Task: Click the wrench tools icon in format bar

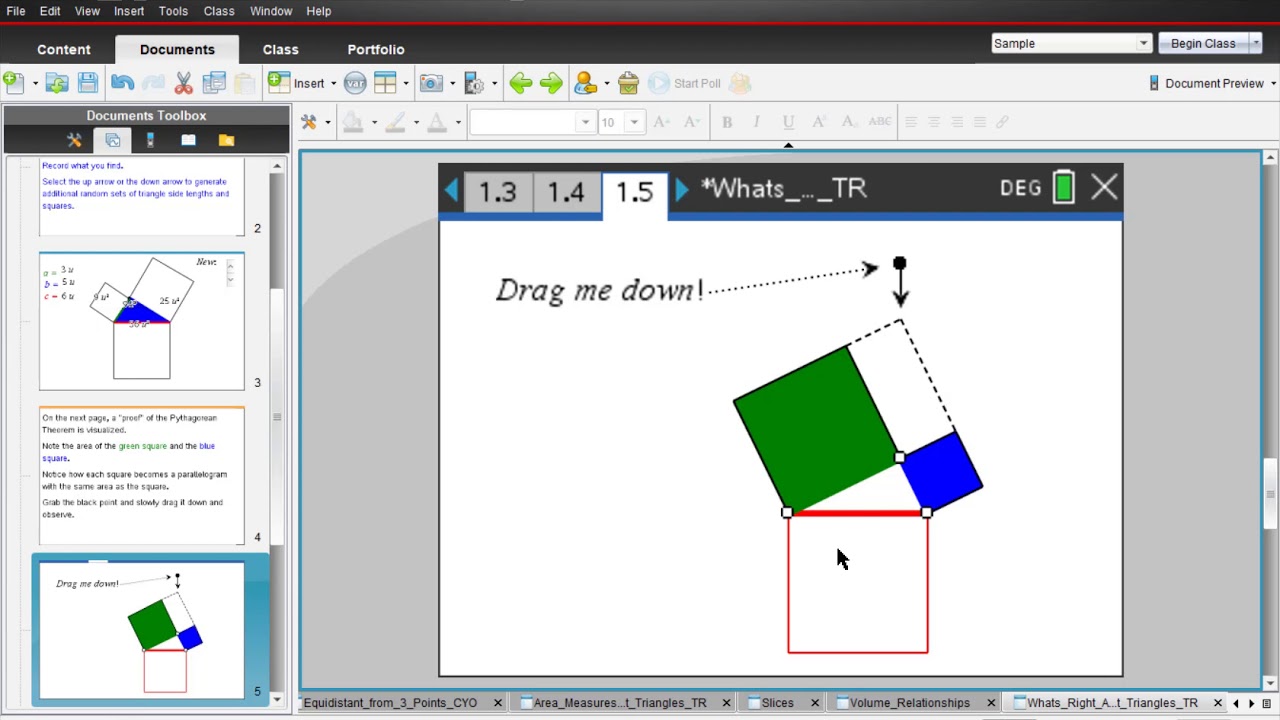Action: [309, 122]
